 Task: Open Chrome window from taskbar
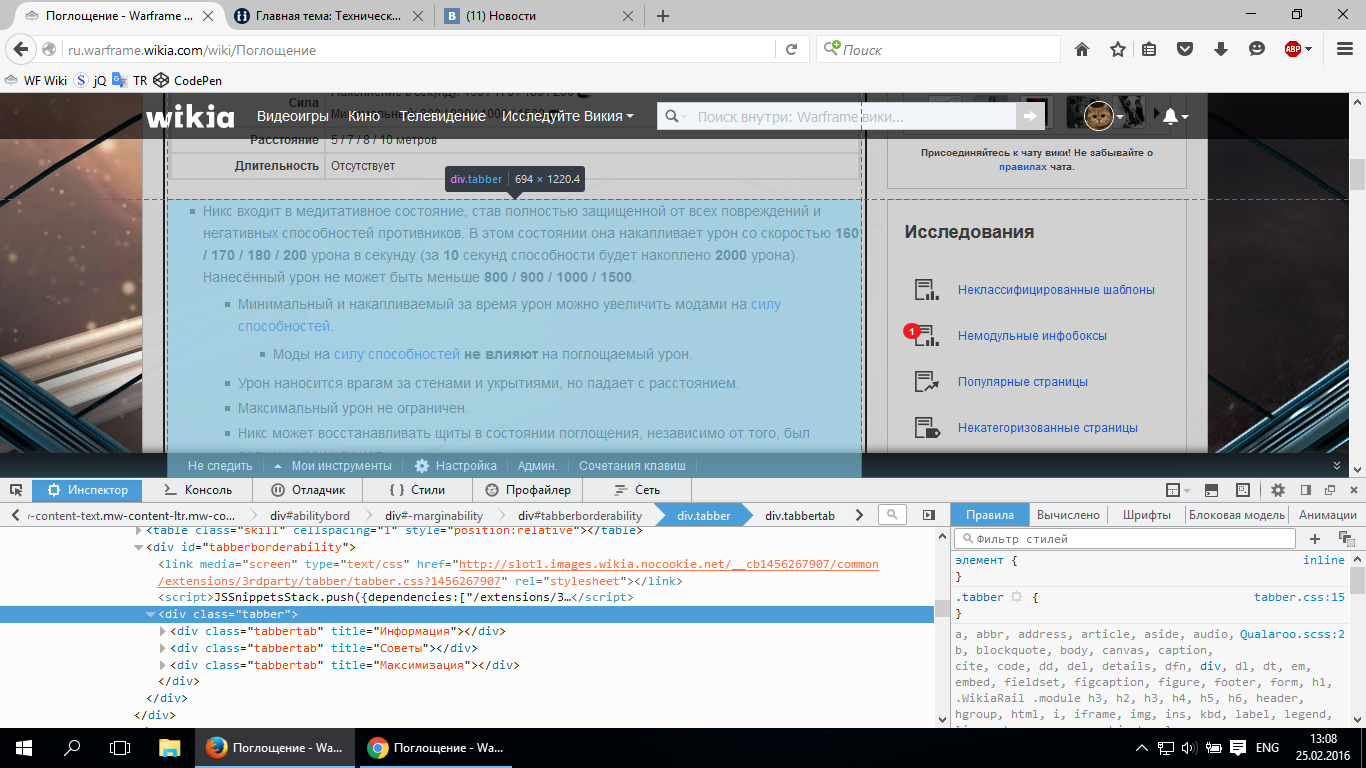point(434,748)
